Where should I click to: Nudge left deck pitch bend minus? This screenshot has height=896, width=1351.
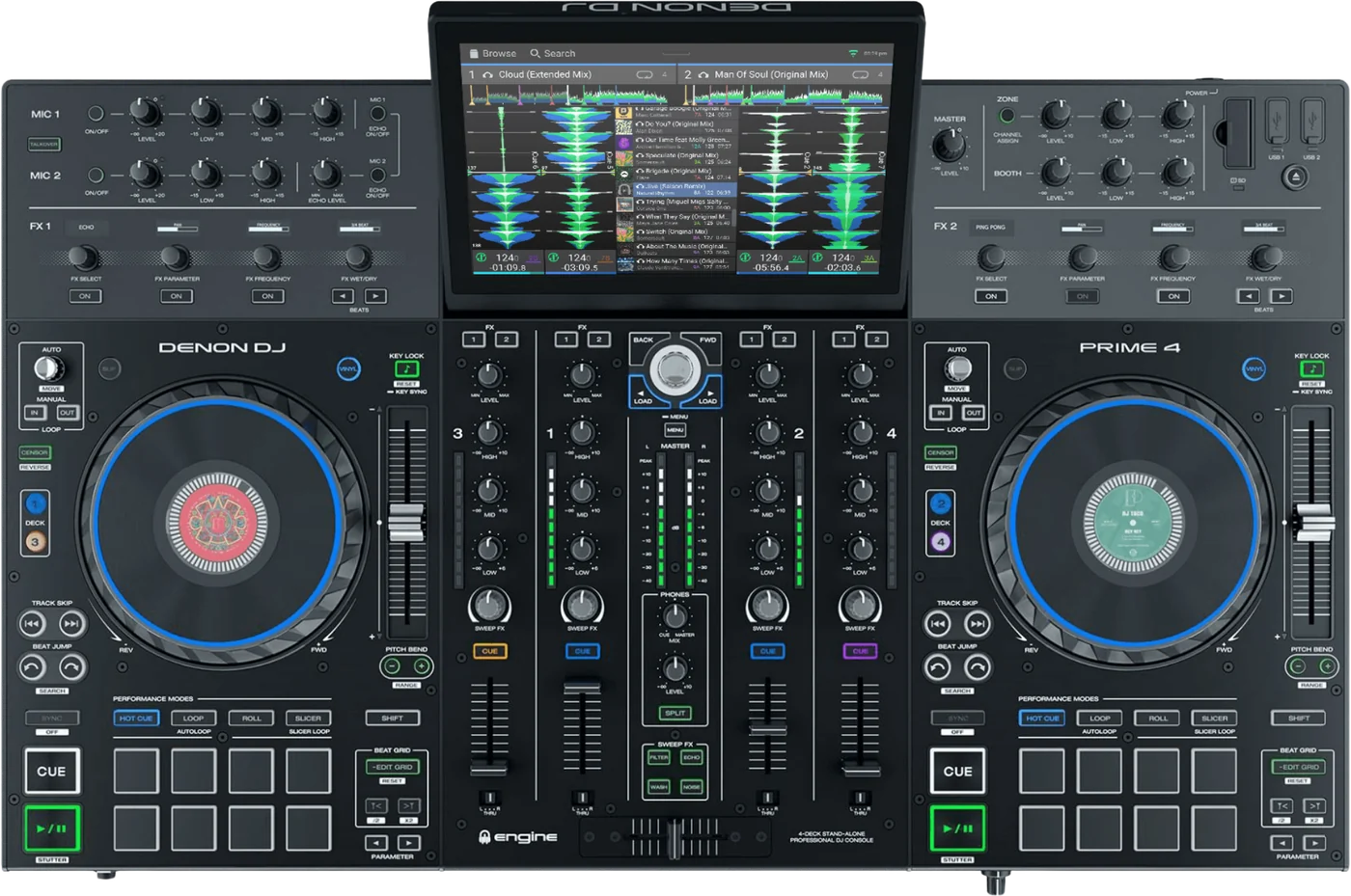(x=392, y=666)
